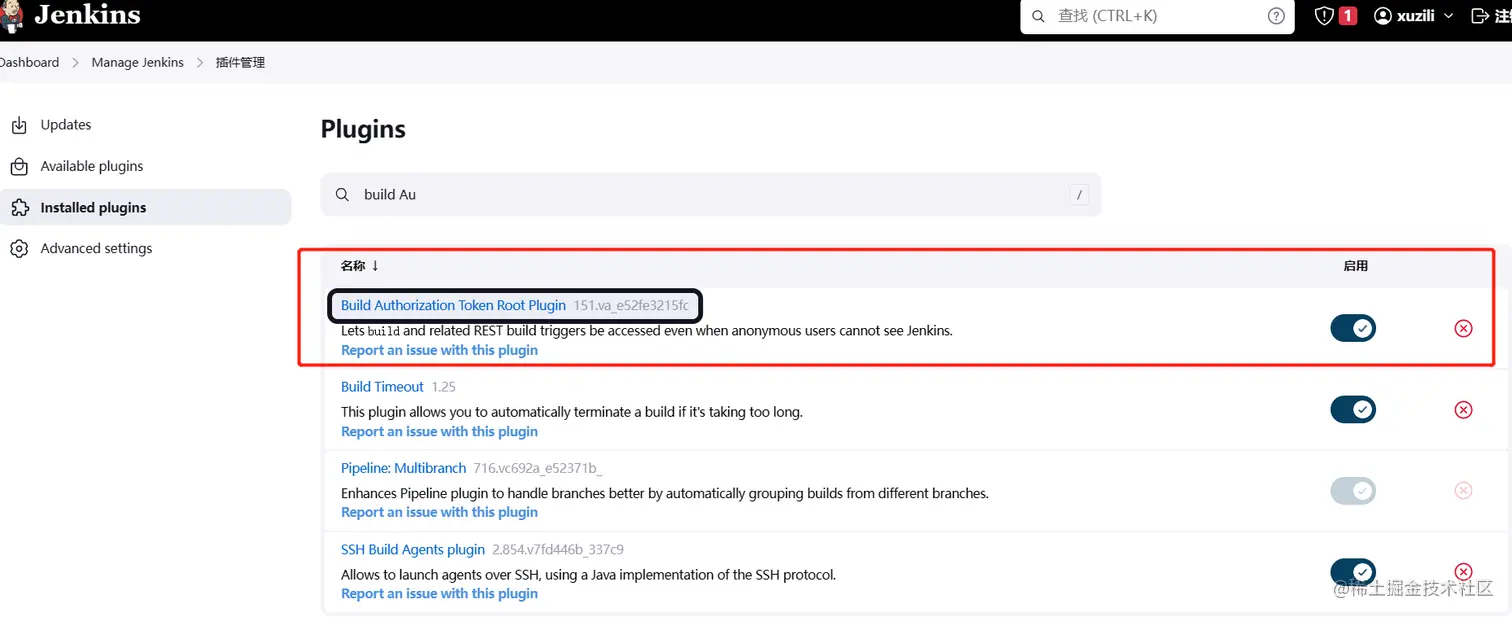The image size is (1512, 617).
Task: Go to Dashboard breadcrumb
Action: click(x=29, y=62)
